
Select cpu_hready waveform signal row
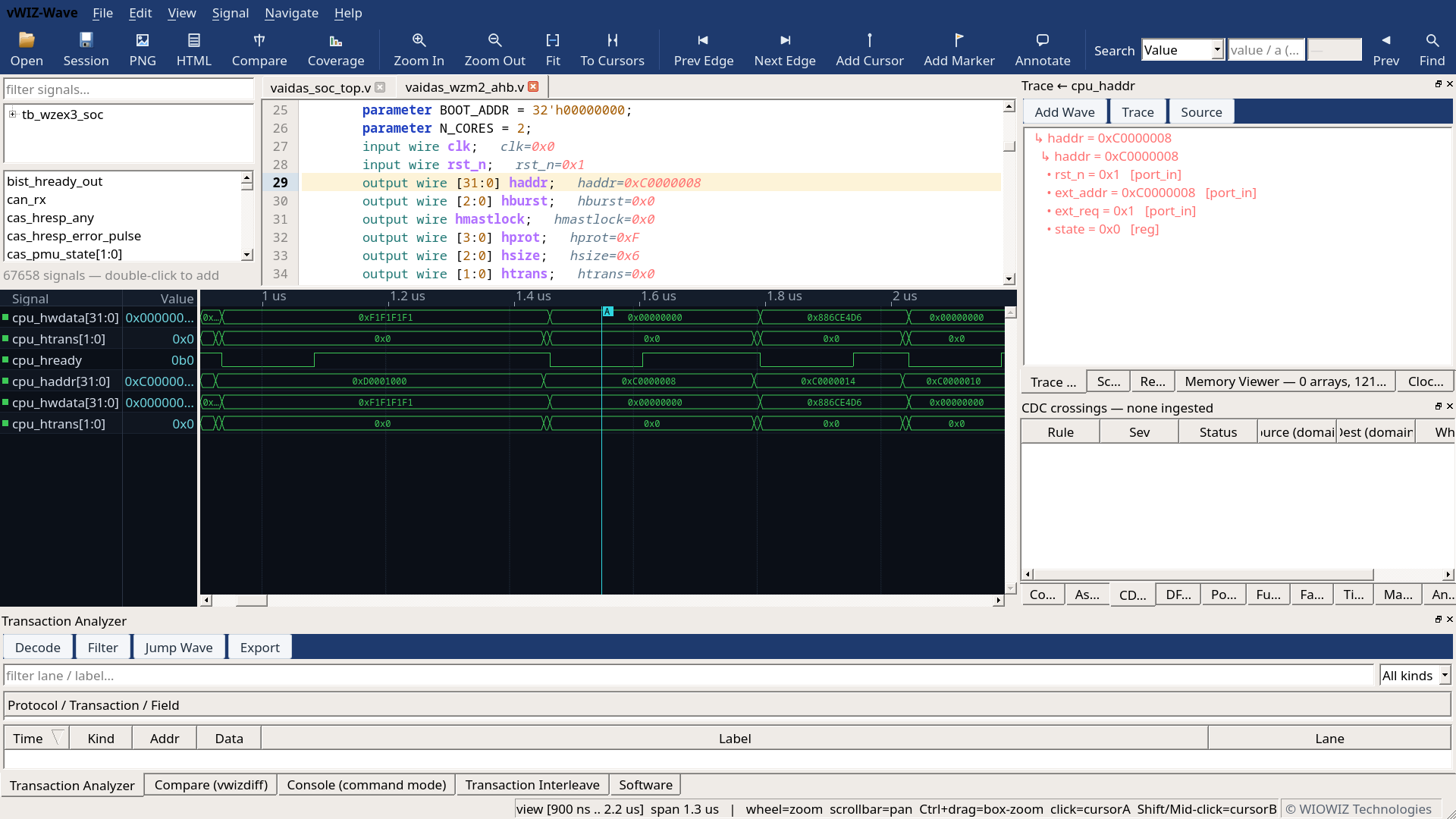click(x=99, y=360)
